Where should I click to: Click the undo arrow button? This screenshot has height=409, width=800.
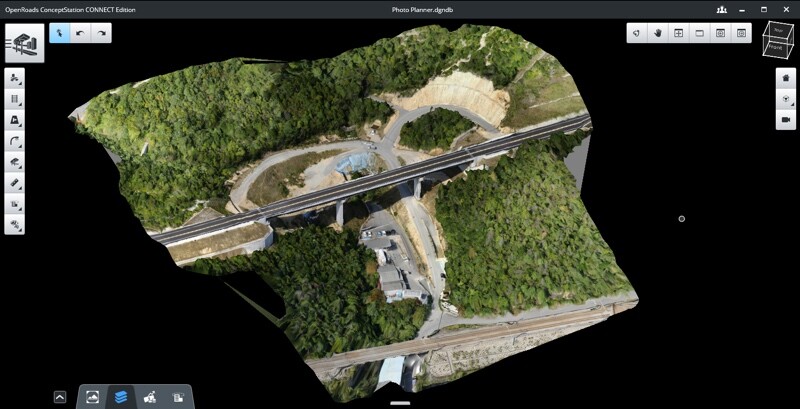point(80,33)
